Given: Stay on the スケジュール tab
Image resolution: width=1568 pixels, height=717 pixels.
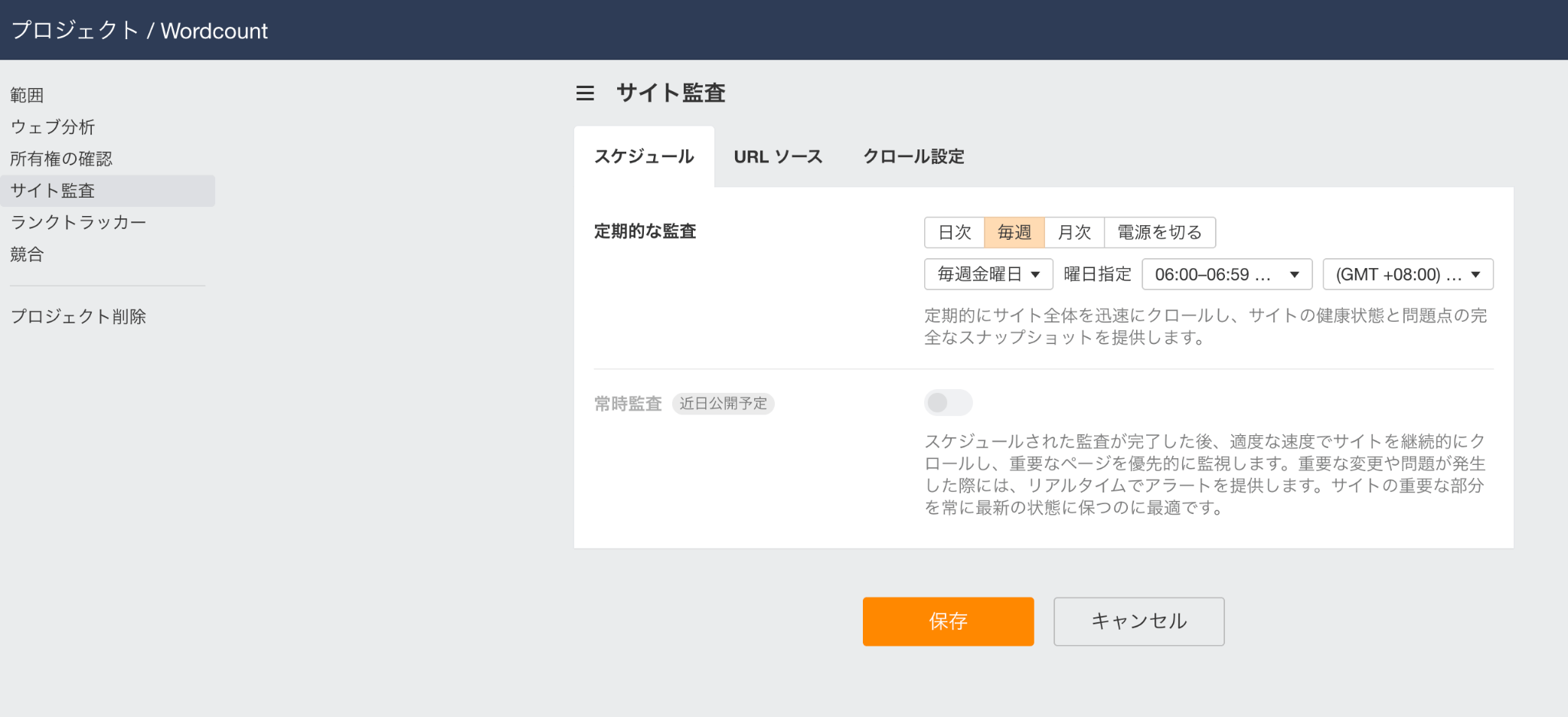Looking at the screenshot, I should (x=644, y=156).
